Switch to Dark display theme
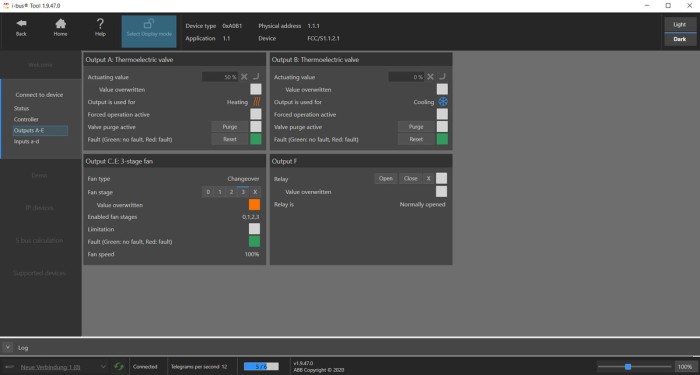The height and width of the screenshot is (375, 700). tap(679, 39)
